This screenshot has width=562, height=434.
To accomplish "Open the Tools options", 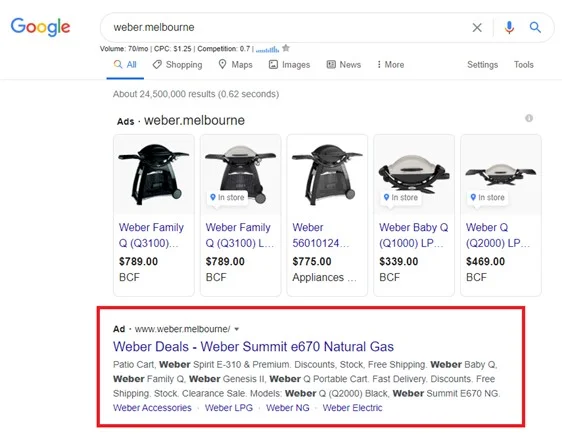I will [x=524, y=65].
